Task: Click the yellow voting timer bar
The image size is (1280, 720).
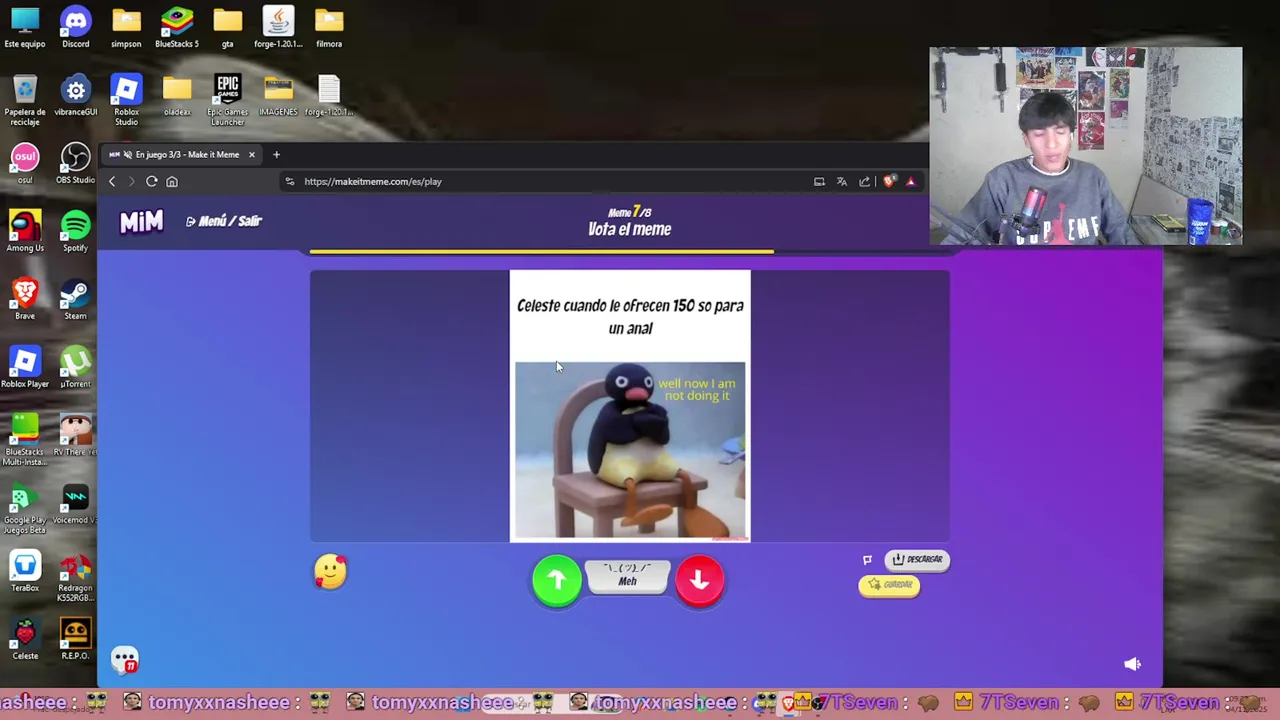Action: (541, 252)
